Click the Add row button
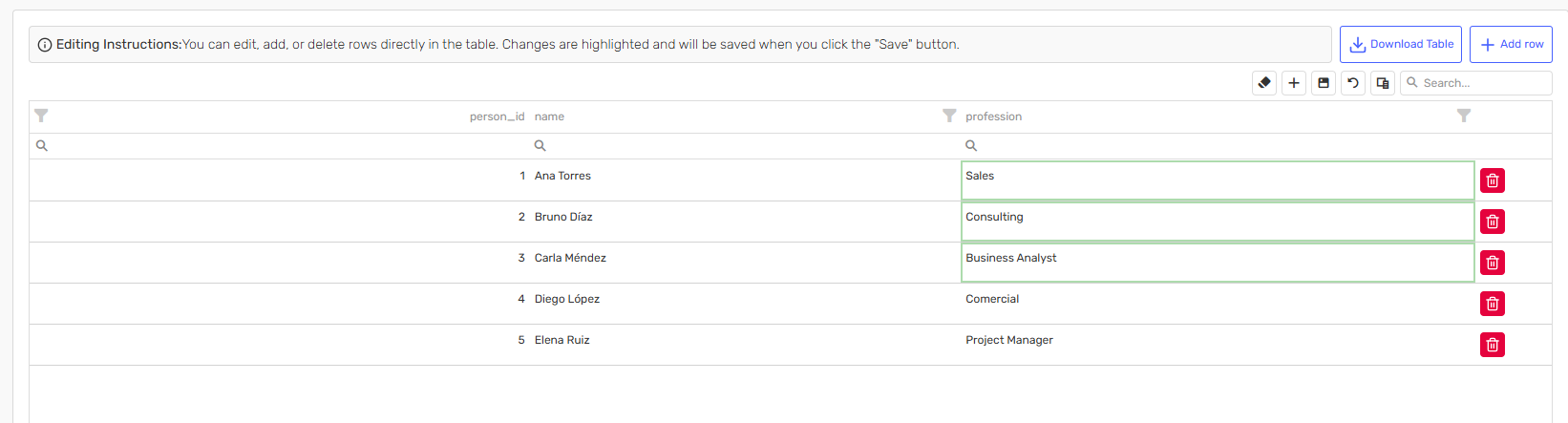This screenshot has width=1568, height=423. coord(1511,45)
